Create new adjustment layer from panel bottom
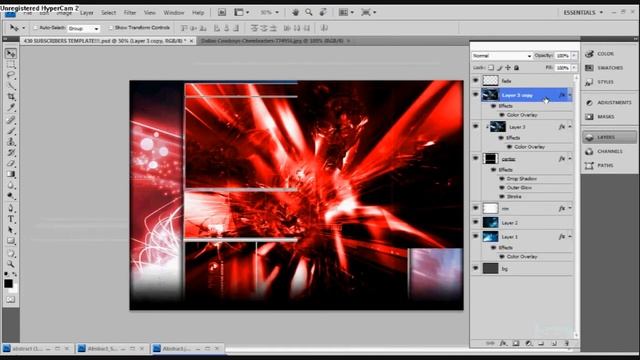The image size is (640, 360). point(529,343)
